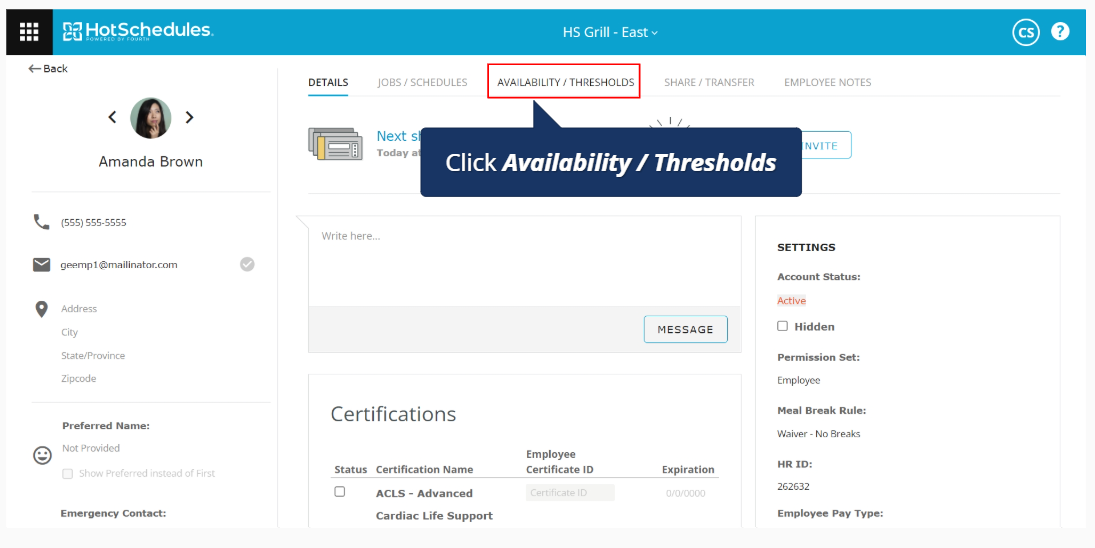This screenshot has height=548, width=1095.
Task: Click the Message button
Action: [686, 329]
